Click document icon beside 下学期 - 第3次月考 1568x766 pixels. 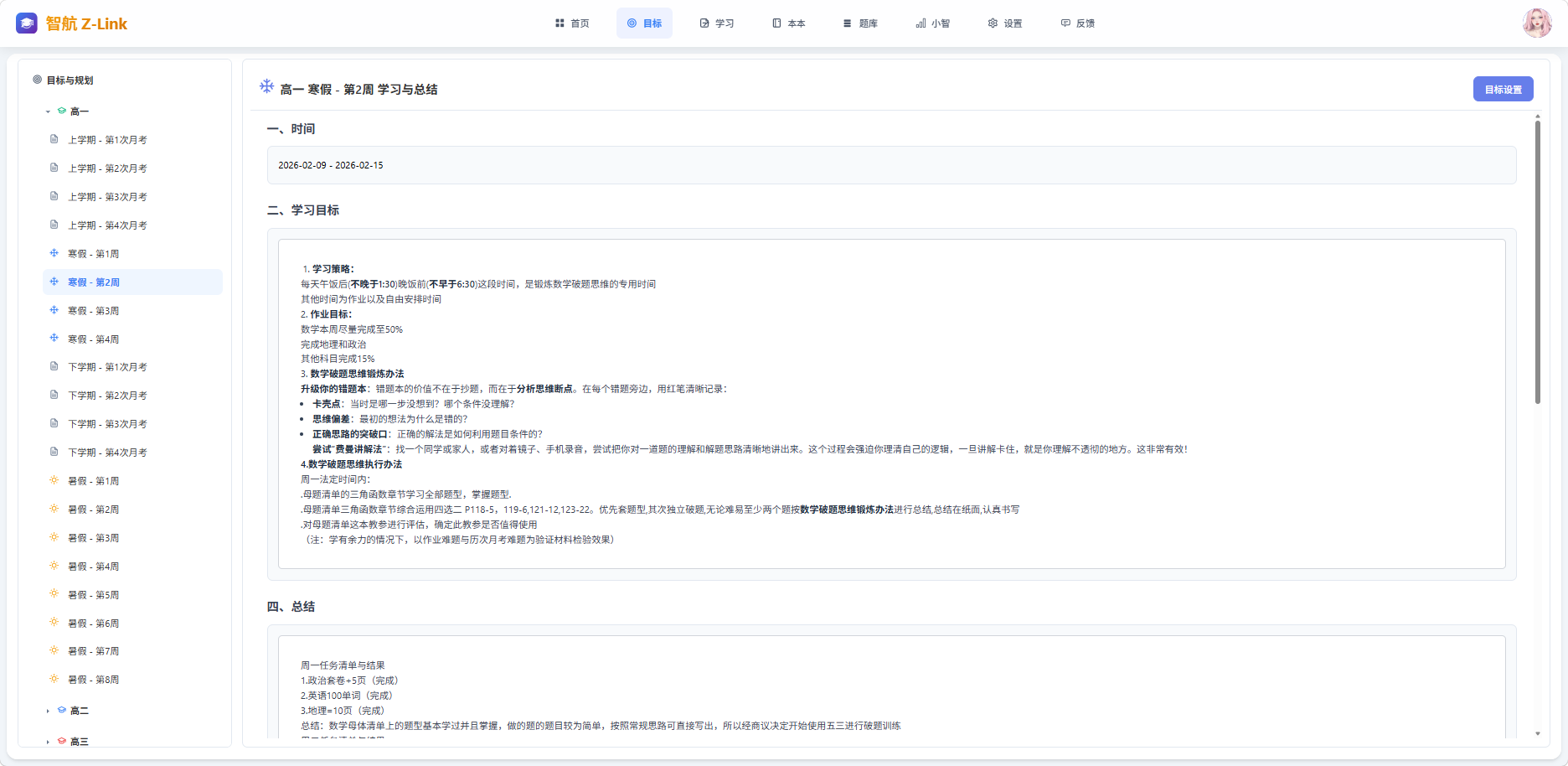(x=54, y=423)
